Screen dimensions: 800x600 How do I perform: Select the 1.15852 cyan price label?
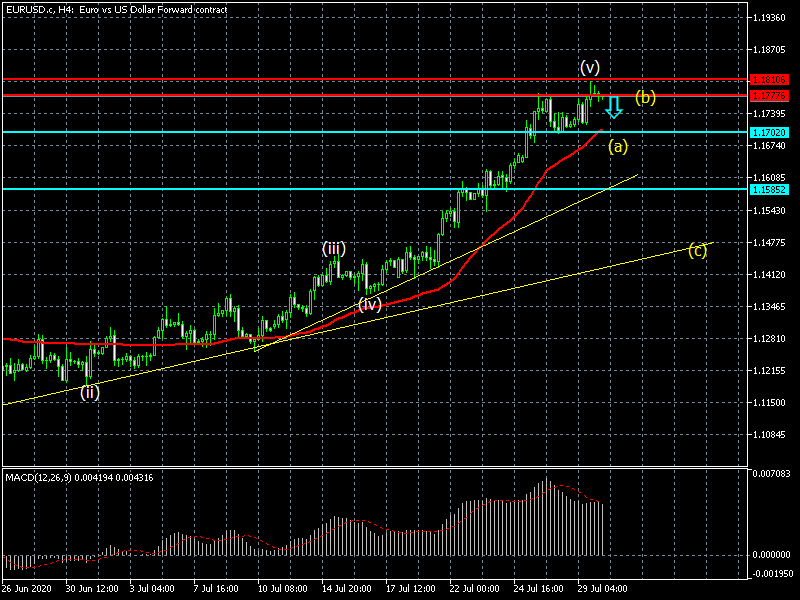(x=769, y=189)
